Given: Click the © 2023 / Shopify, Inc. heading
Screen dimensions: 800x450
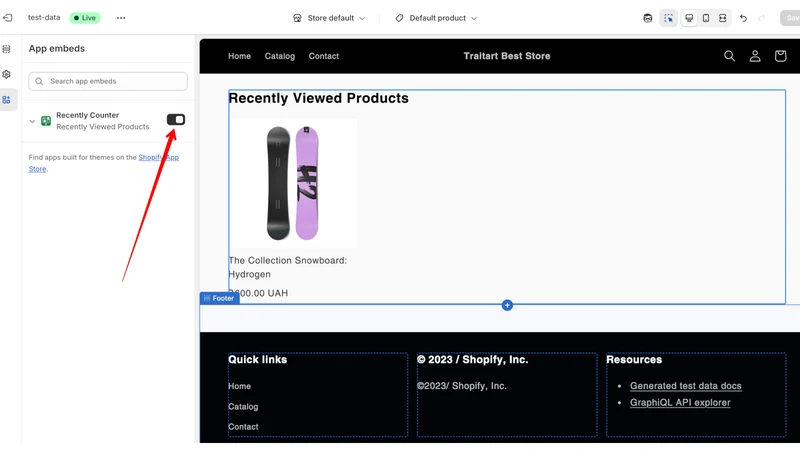Looking at the screenshot, I should [x=472, y=360].
